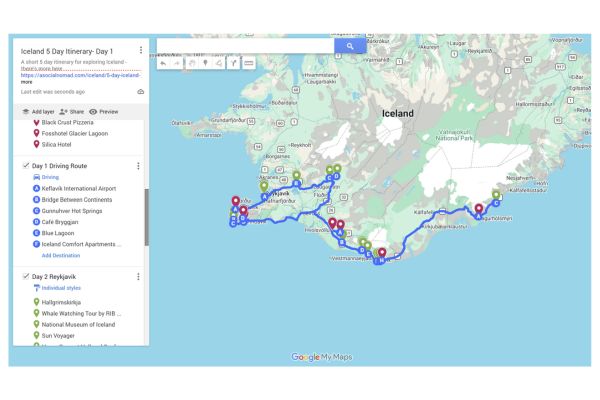Click the Stykkishólmur label on the map

coord(248,106)
